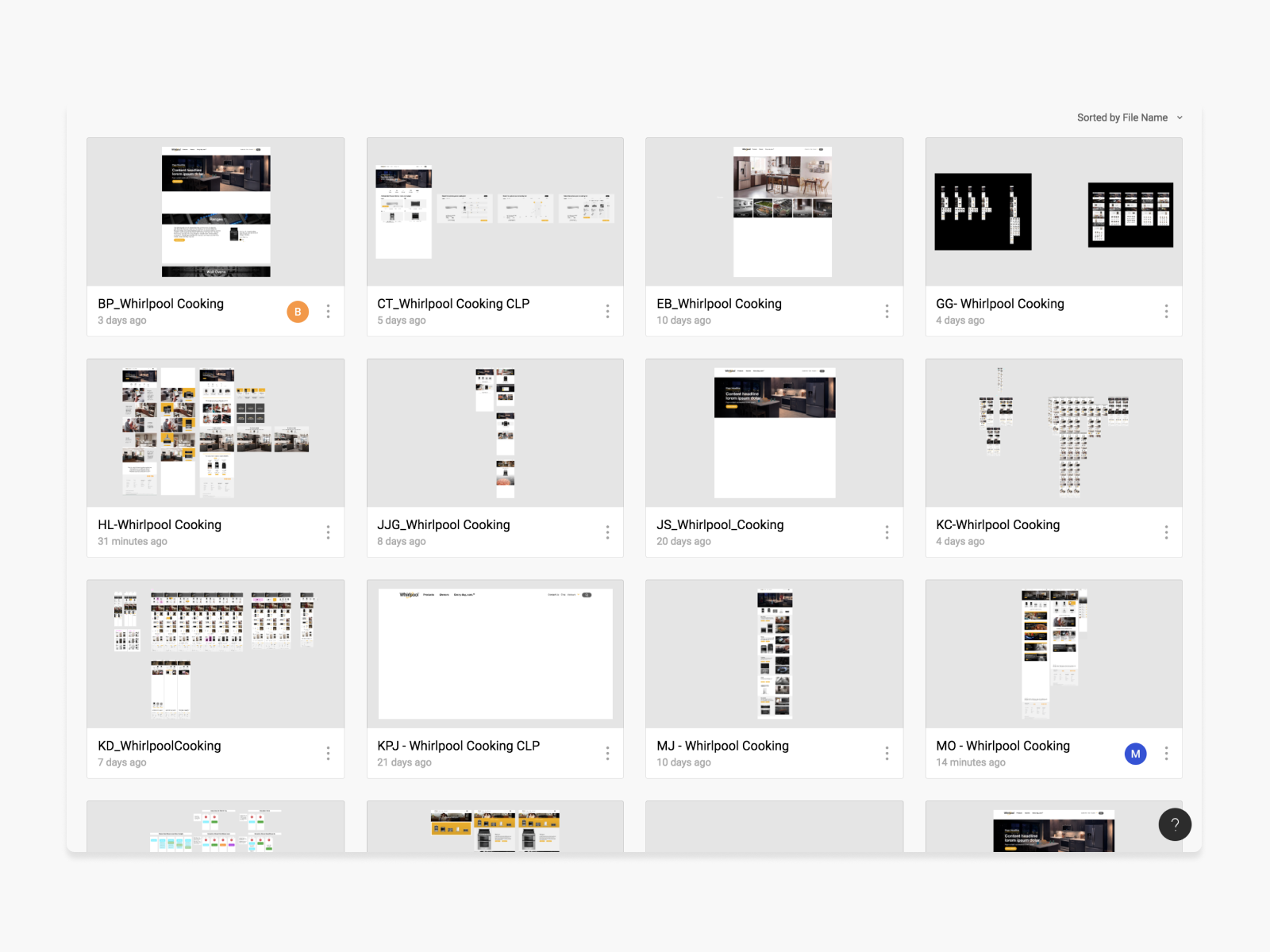Open options menu for MO - Whirlpool Cooking
This screenshot has width=1270, height=952.
tap(1166, 753)
